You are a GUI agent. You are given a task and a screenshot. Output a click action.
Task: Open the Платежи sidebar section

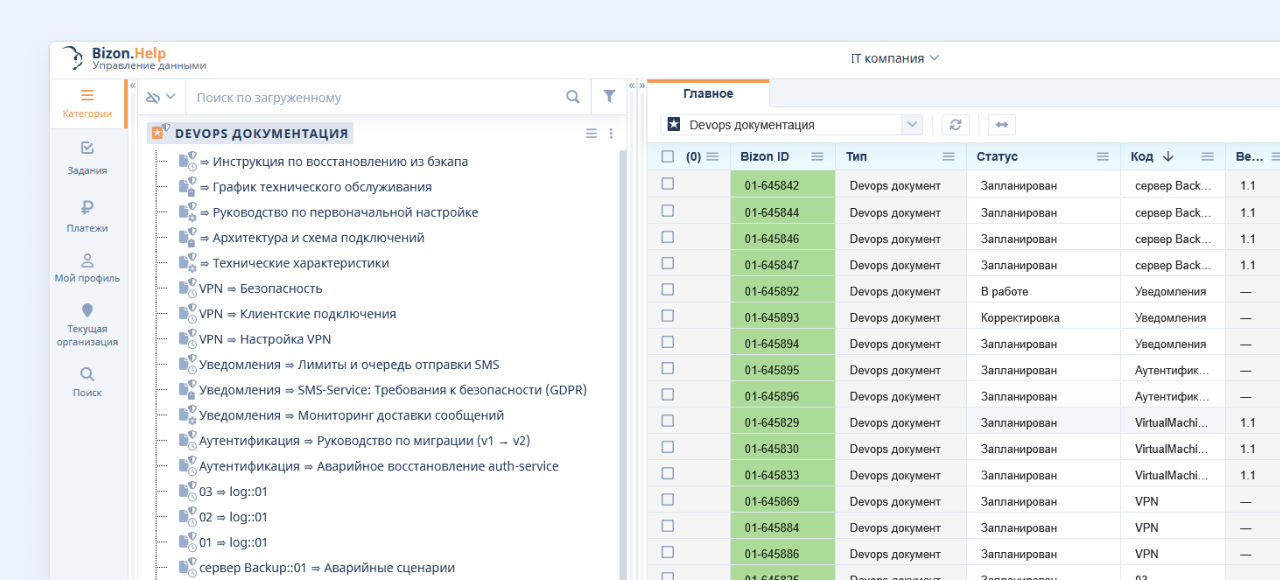(x=87, y=216)
